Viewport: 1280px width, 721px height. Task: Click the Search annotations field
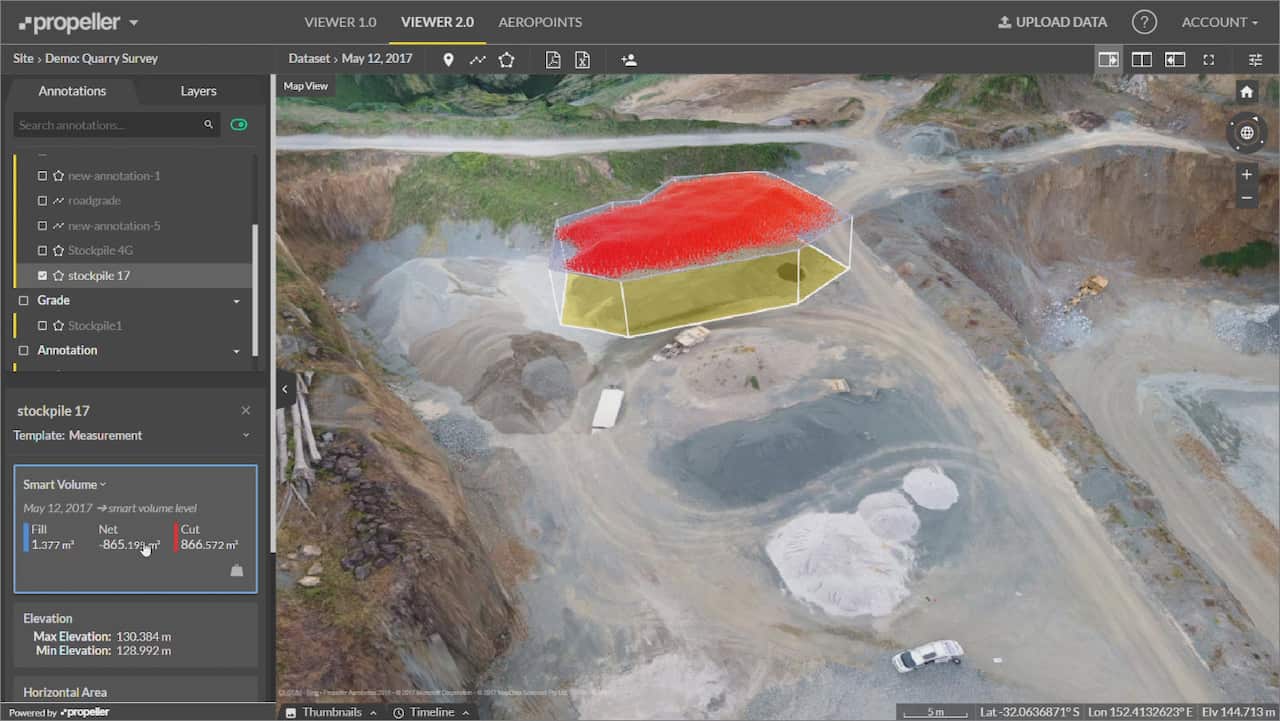pos(108,125)
